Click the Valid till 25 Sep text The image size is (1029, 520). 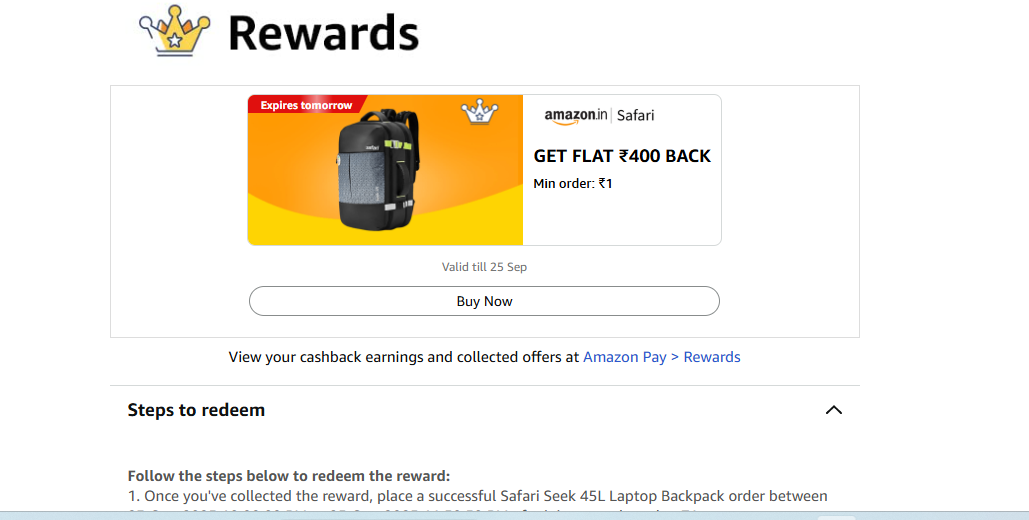[x=484, y=267]
